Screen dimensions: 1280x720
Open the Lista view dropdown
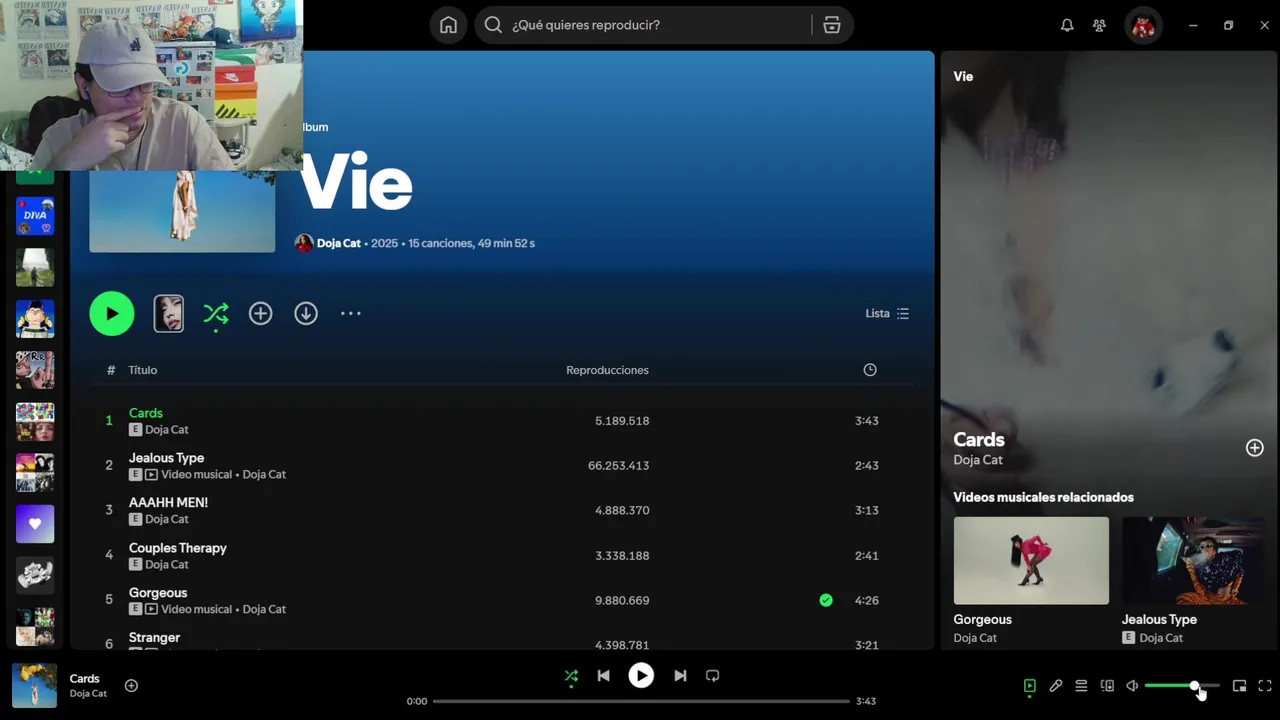(x=887, y=313)
